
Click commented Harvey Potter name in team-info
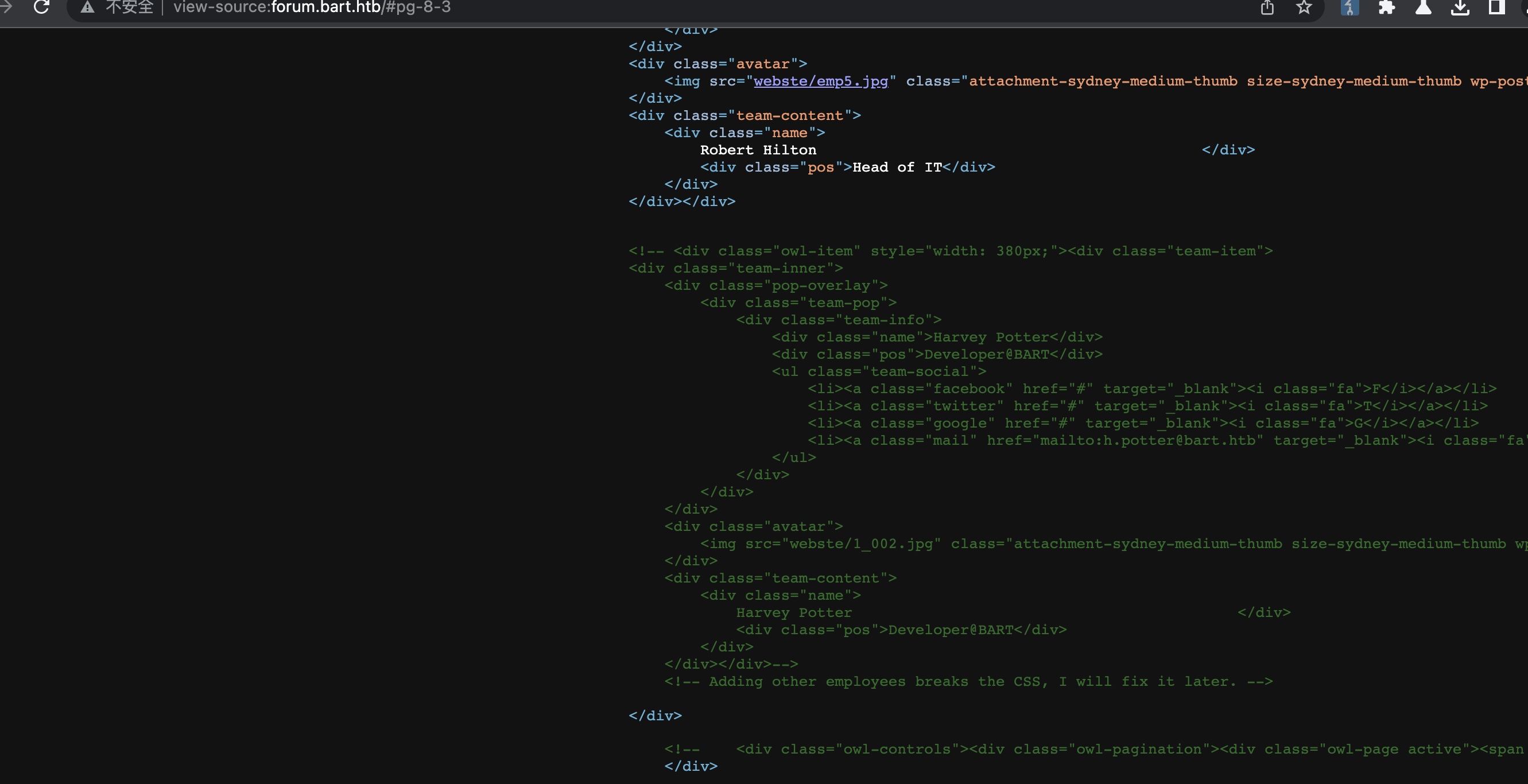pyautogui.click(x=991, y=337)
